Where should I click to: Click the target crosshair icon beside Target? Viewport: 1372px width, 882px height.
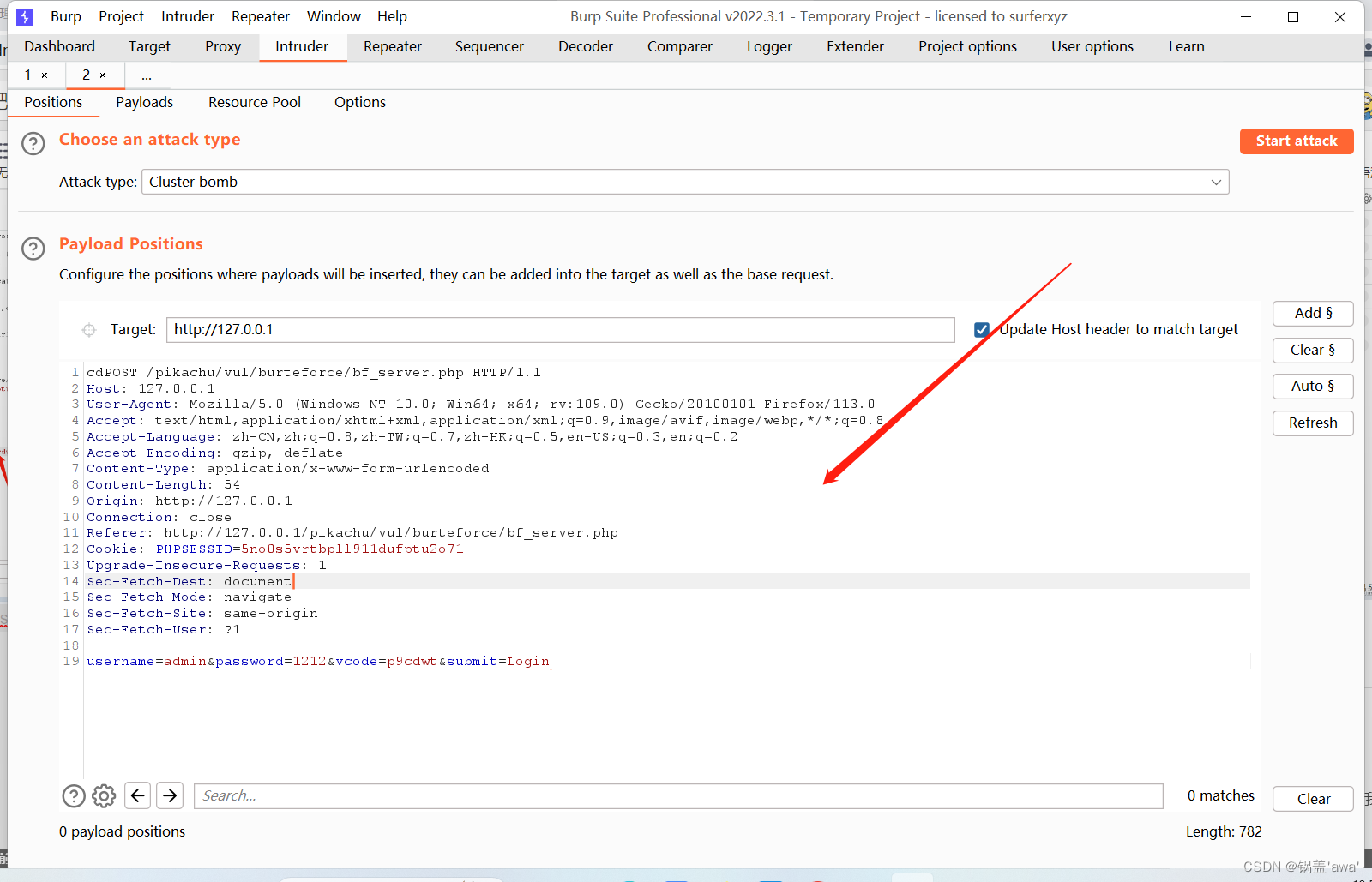tap(89, 330)
